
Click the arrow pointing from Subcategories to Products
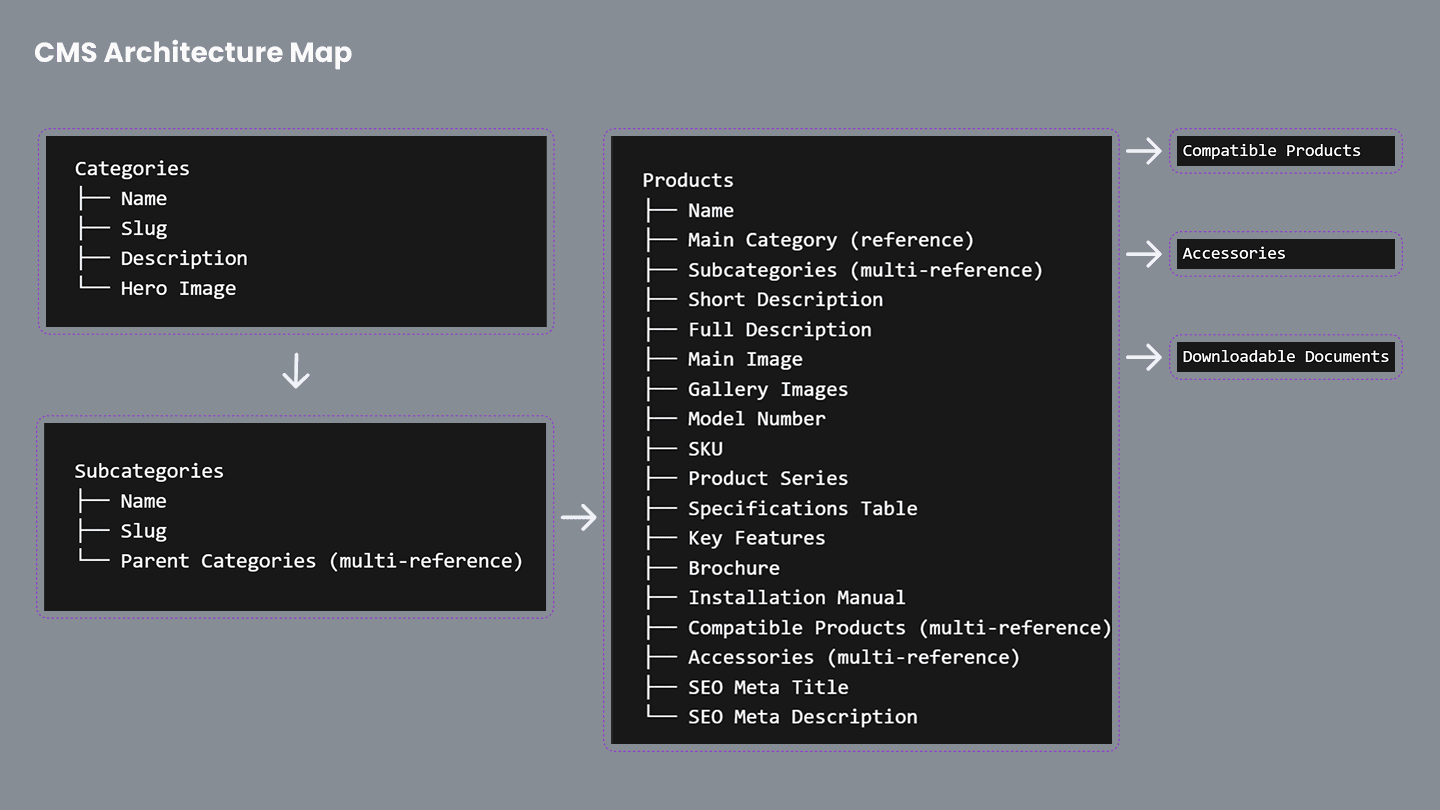click(579, 517)
